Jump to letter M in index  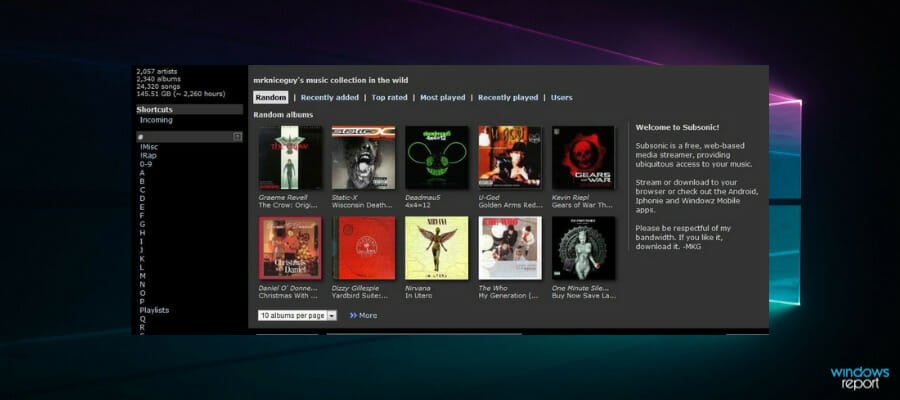pyautogui.click(x=142, y=275)
